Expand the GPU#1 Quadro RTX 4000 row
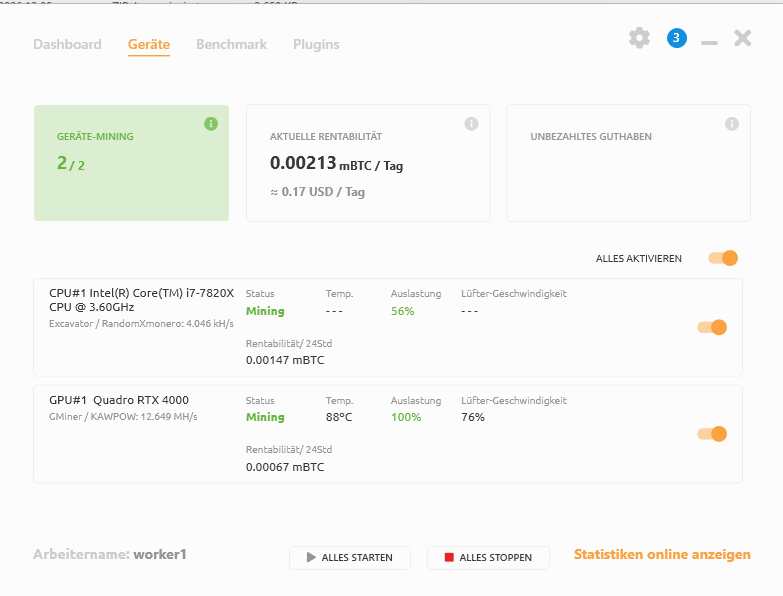Image resolution: width=783 pixels, height=596 pixels. tap(119, 400)
